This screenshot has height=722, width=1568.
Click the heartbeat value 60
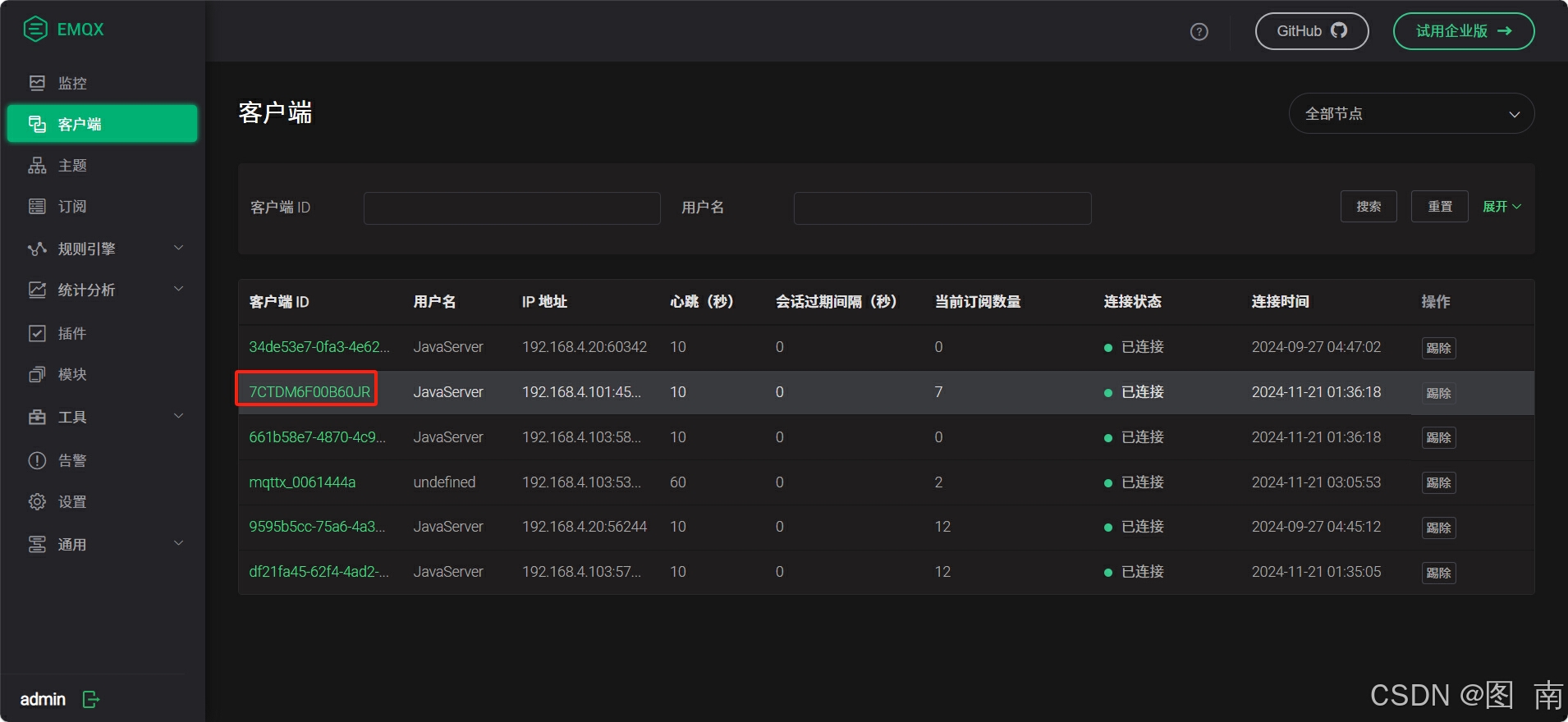(678, 482)
